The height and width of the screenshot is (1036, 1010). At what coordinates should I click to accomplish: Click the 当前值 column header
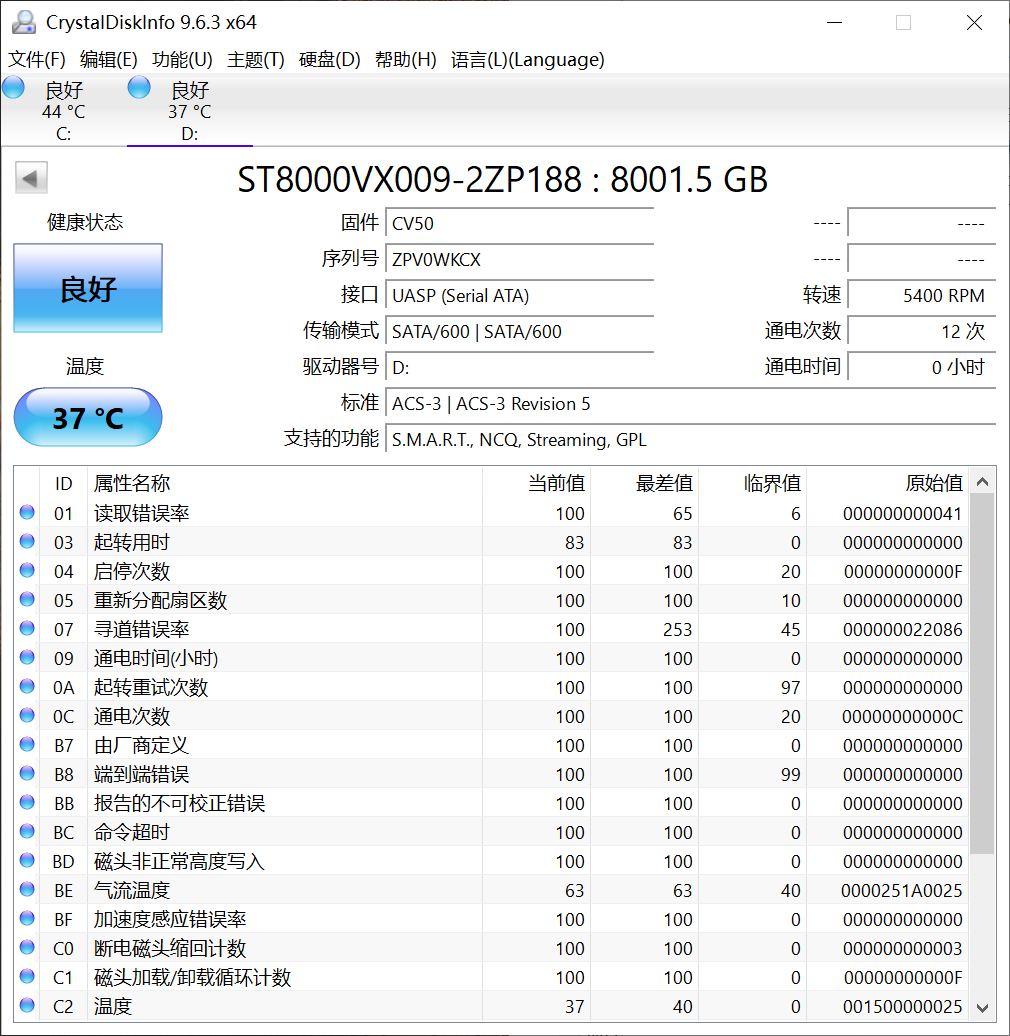536,483
